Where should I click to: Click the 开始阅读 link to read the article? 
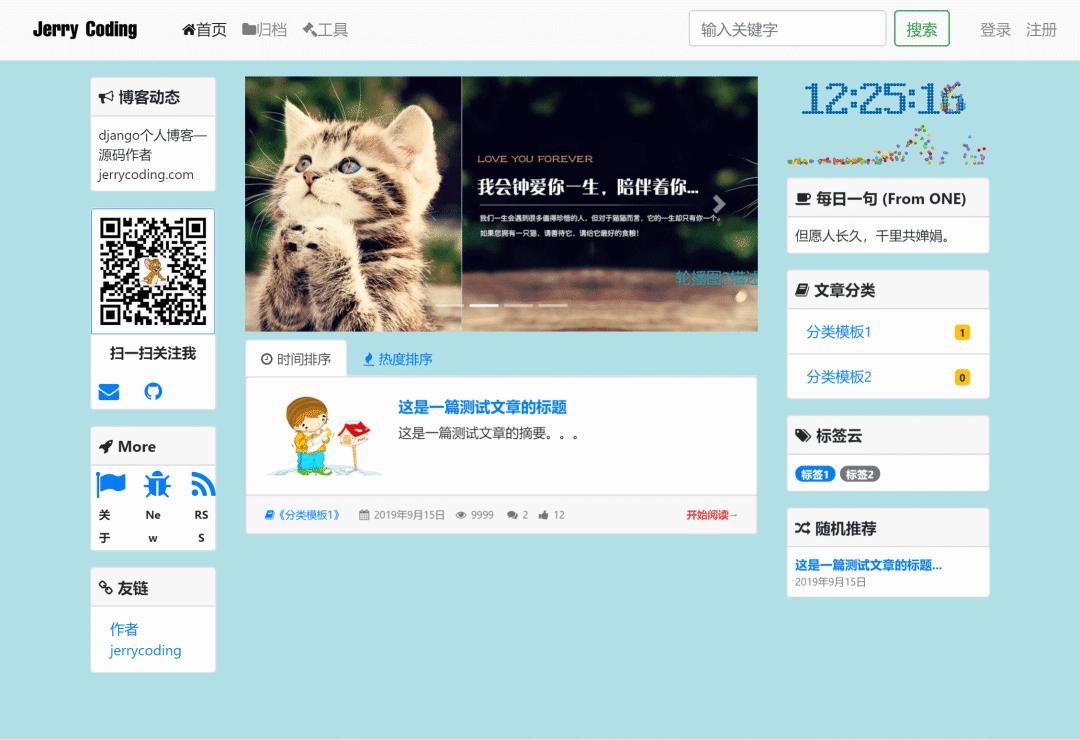(x=711, y=515)
